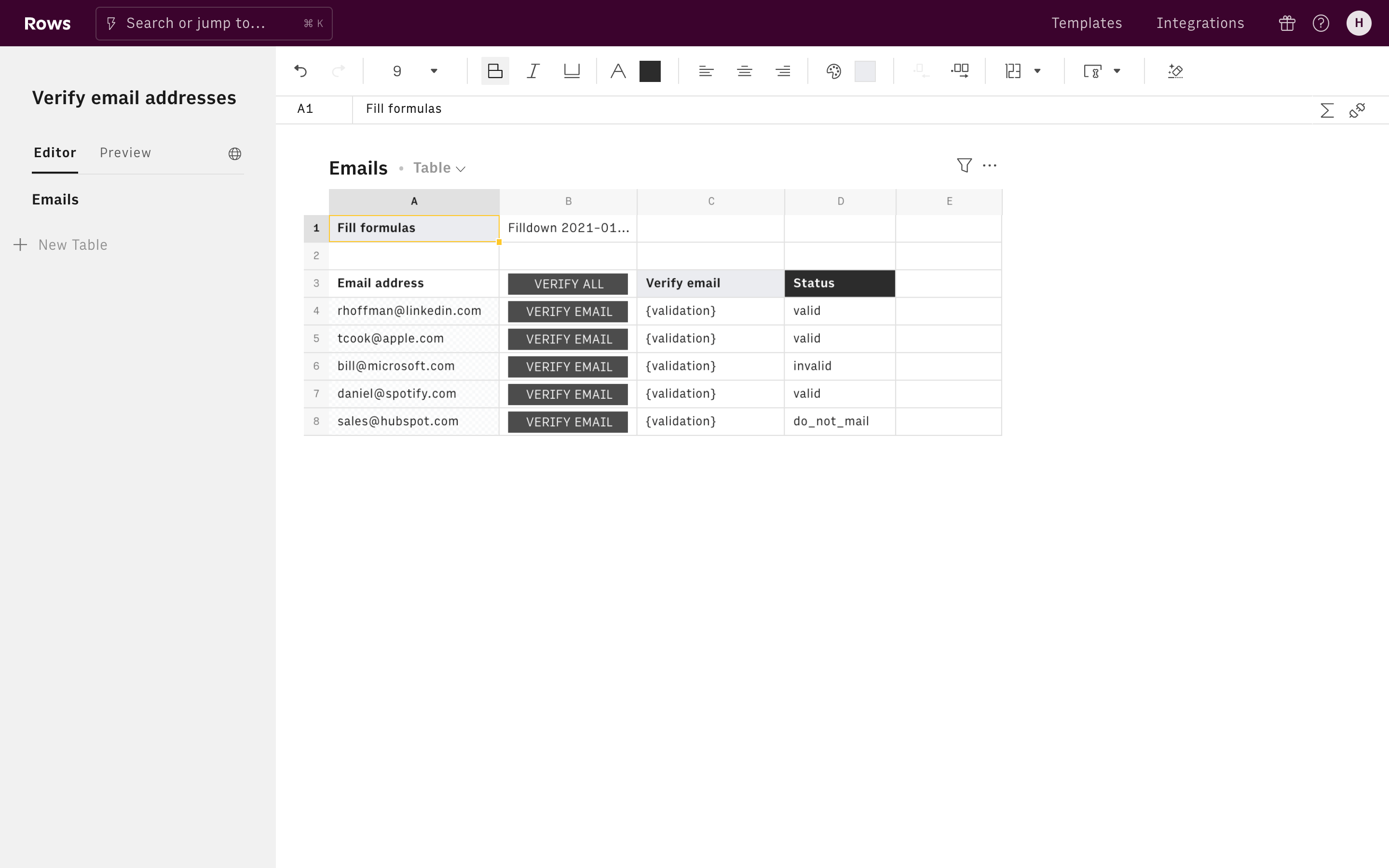Open the fill color palette icon
The width and height of the screenshot is (1389, 868).
(833, 71)
